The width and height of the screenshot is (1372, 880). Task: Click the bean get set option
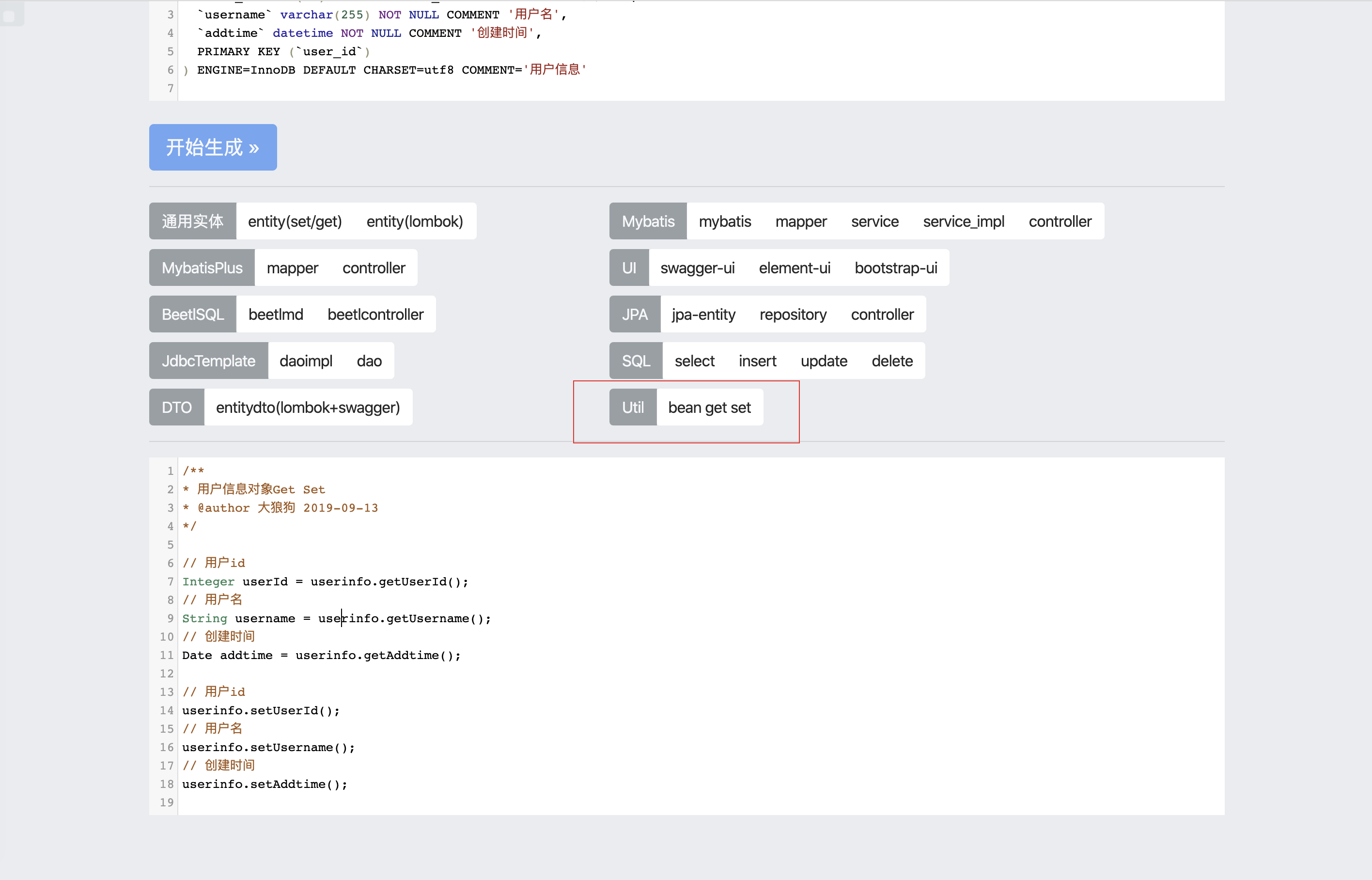[709, 408]
